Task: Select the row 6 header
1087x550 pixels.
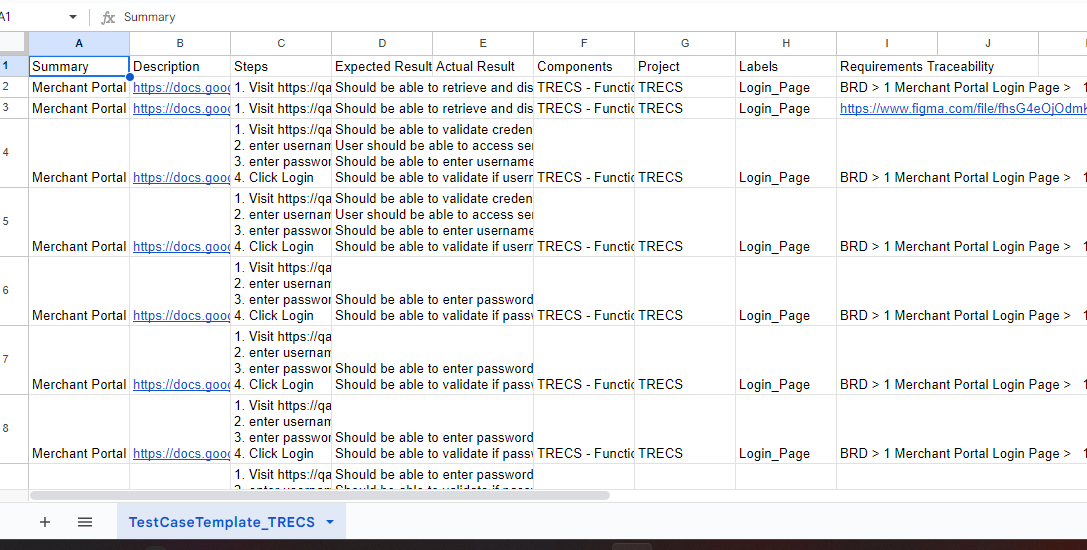Action: pos(6,290)
